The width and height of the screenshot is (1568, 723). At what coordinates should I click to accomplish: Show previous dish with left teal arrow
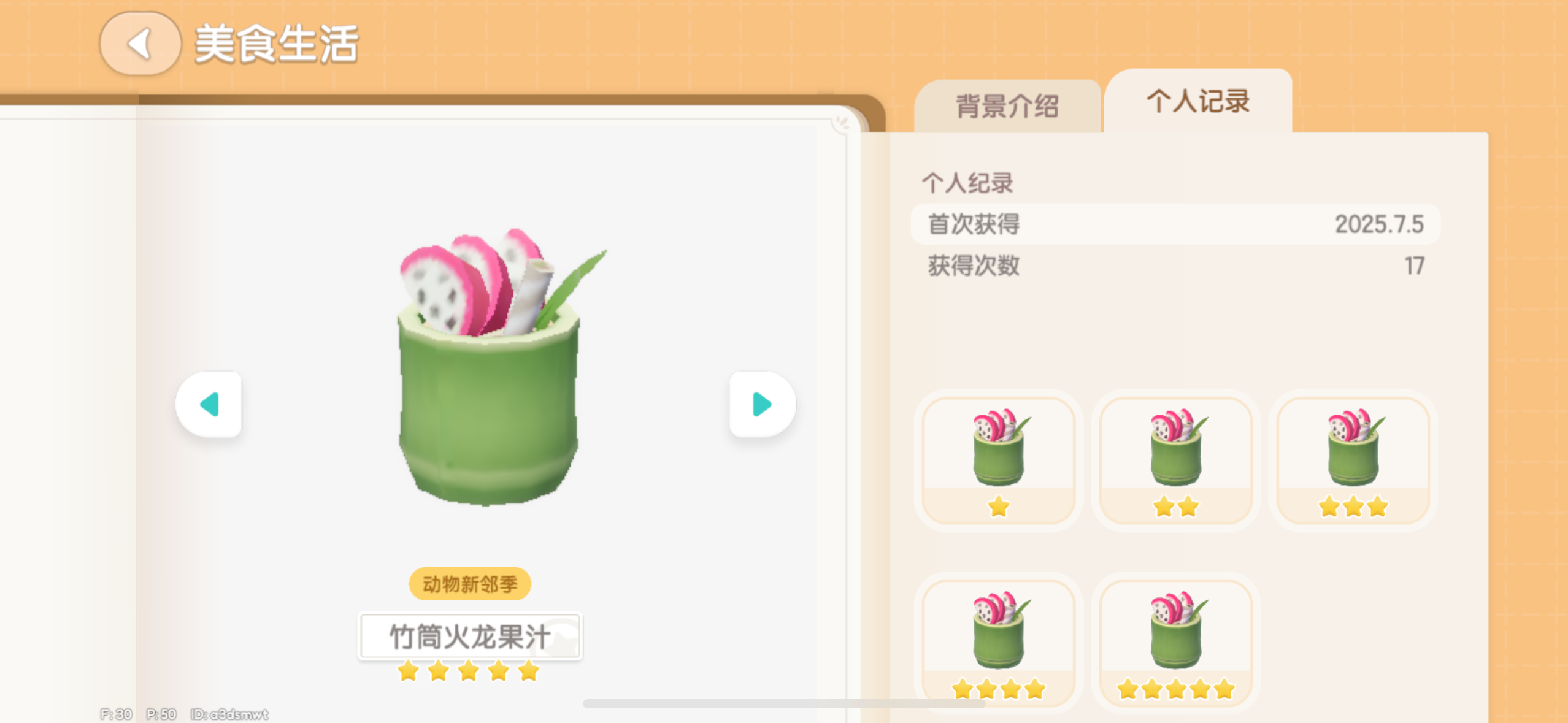point(209,404)
